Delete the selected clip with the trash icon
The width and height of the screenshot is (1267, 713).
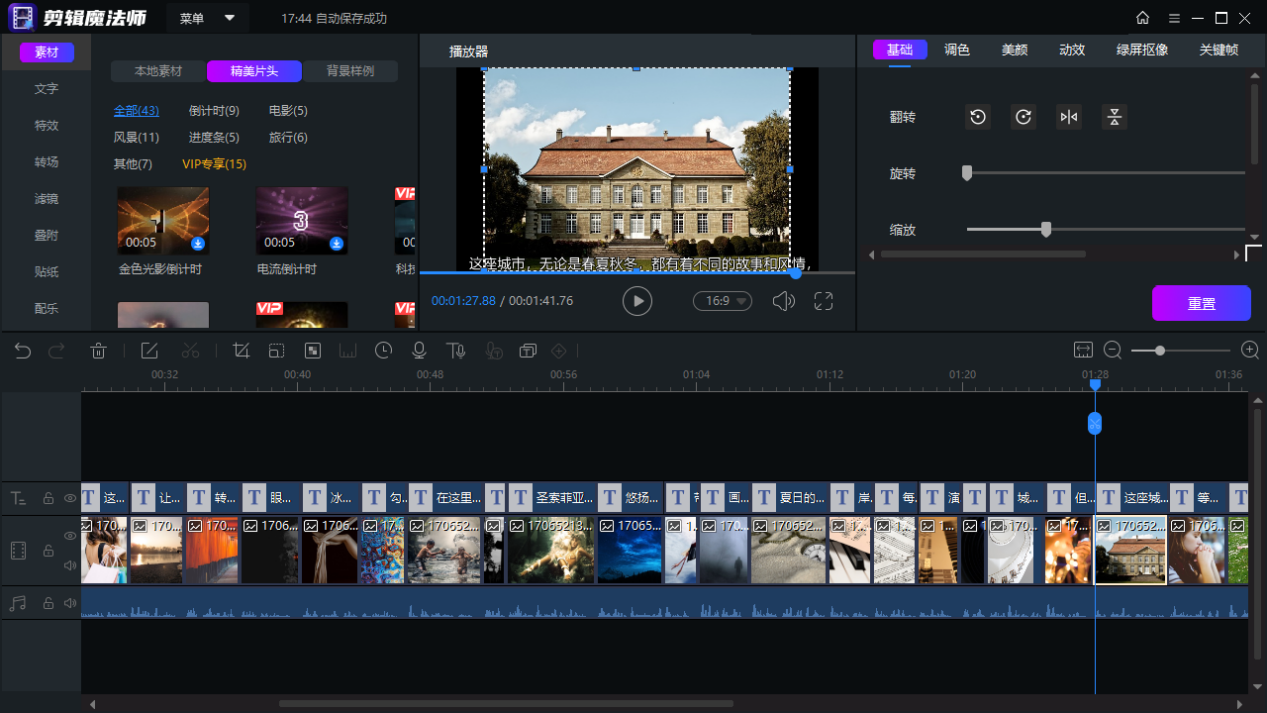[x=98, y=351]
